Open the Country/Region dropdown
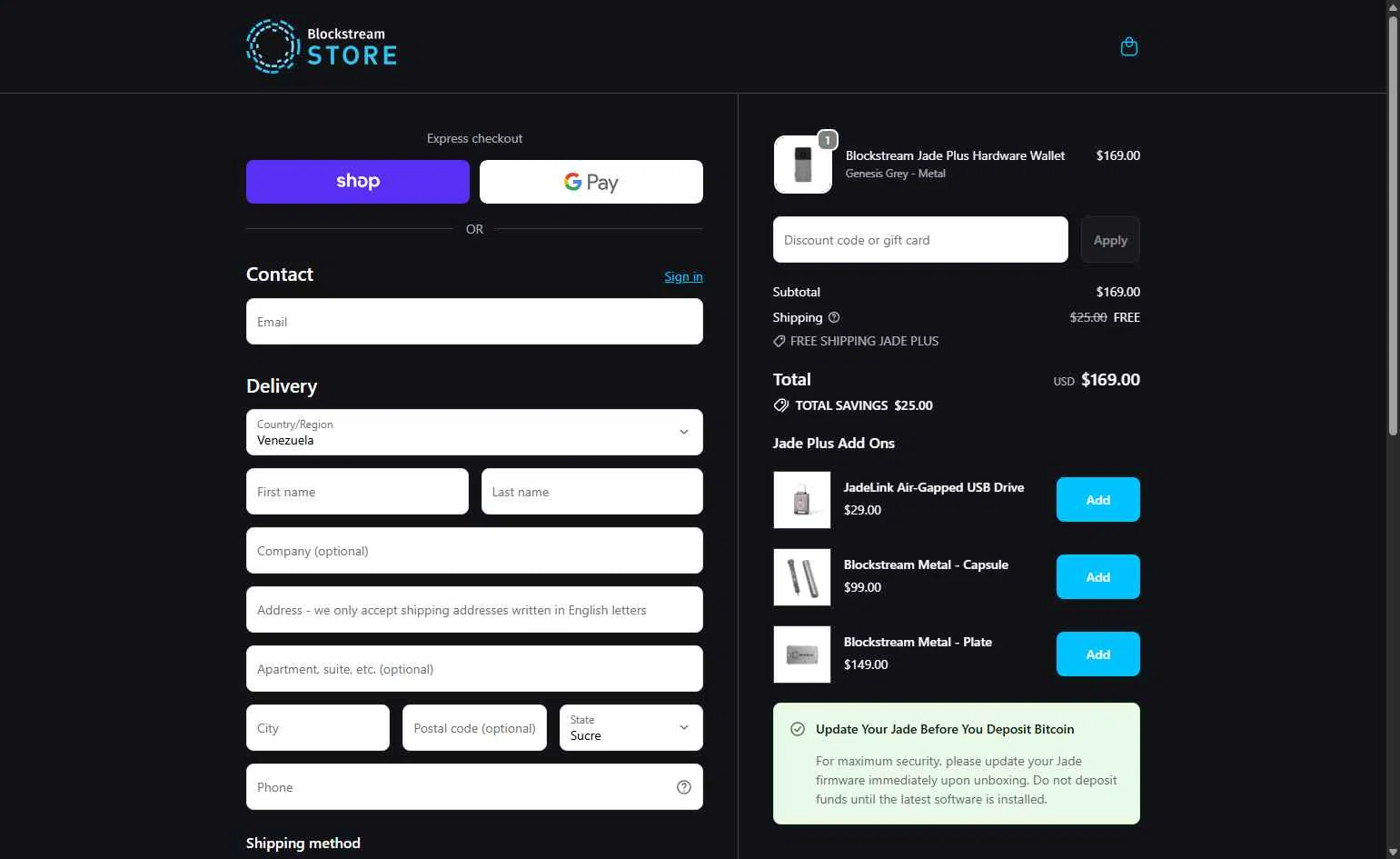1400x859 pixels. coord(474,432)
